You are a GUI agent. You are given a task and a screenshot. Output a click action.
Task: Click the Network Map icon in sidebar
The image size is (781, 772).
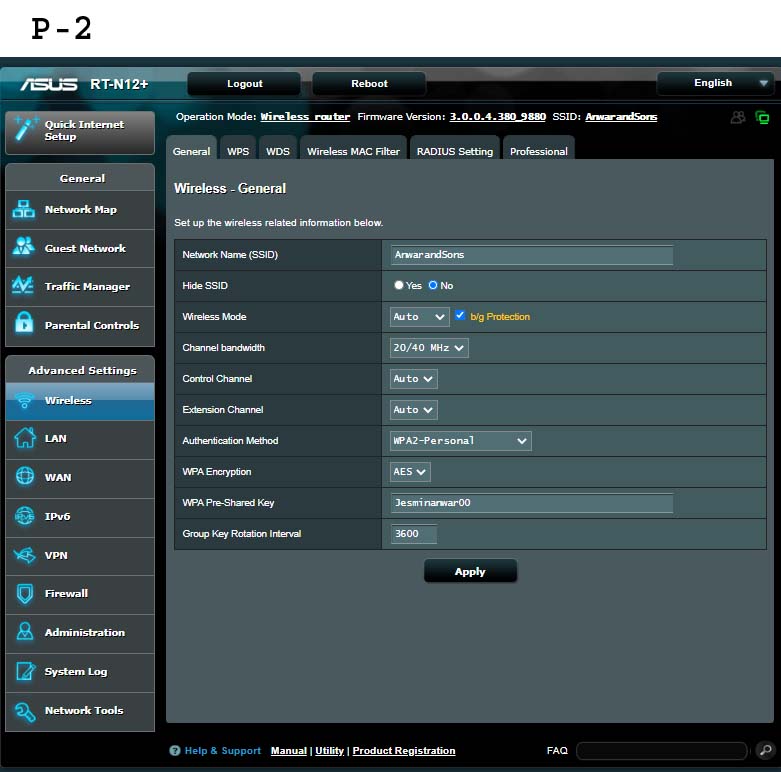click(x=24, y=210)
